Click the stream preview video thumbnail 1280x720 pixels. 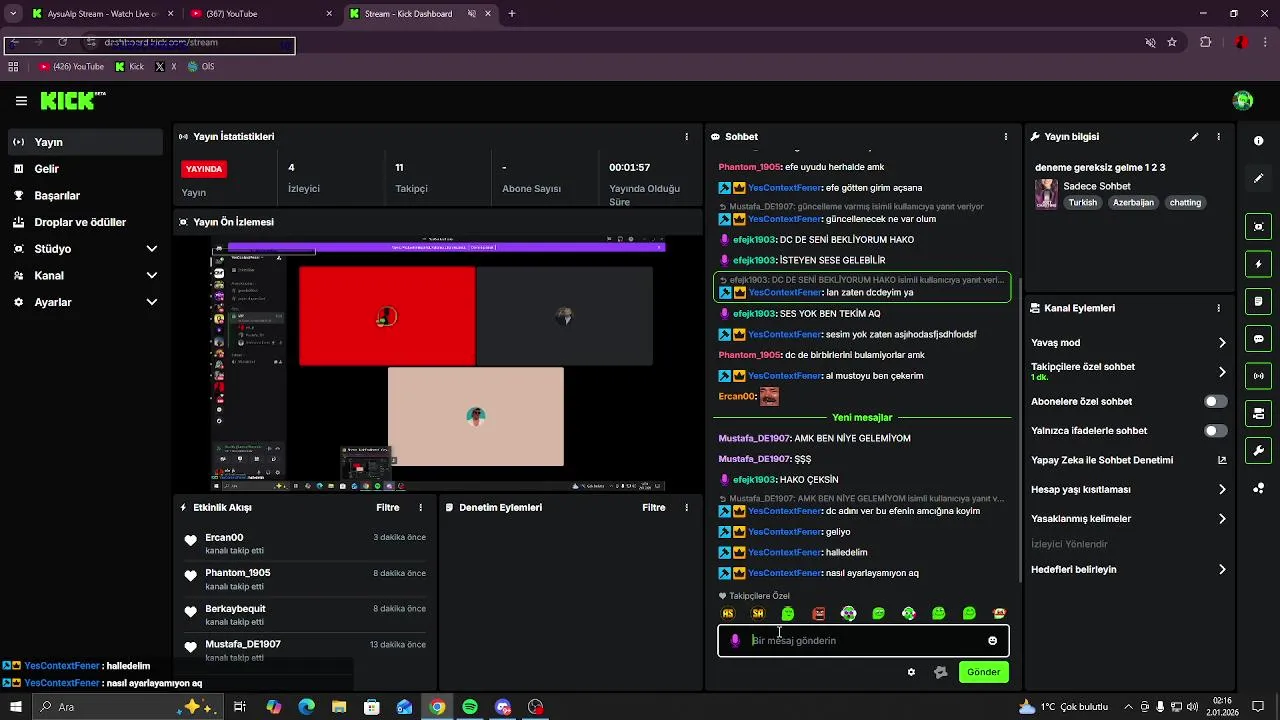pos(438,364)
